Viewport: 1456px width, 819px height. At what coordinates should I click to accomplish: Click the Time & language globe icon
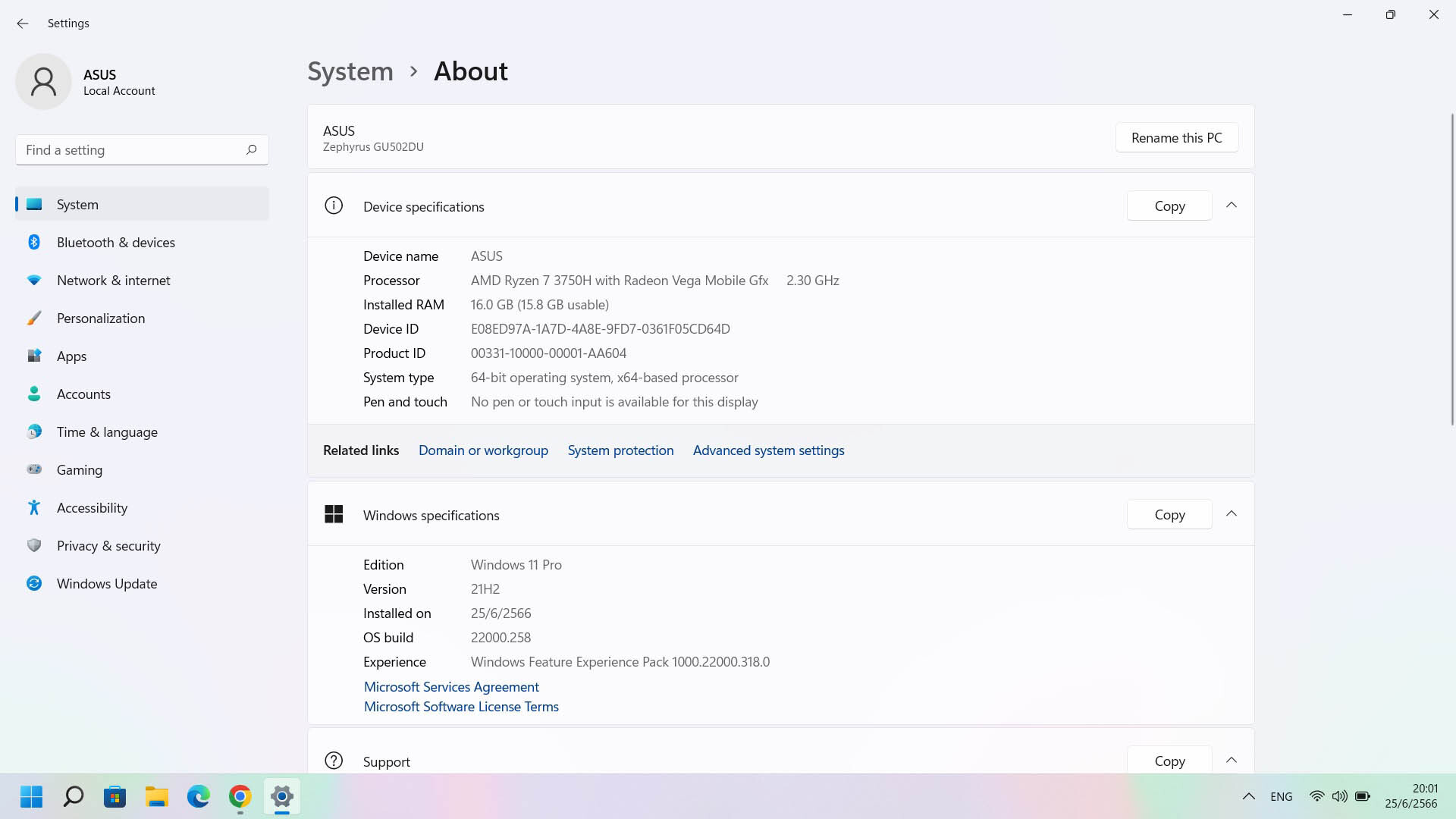[34, 431]
